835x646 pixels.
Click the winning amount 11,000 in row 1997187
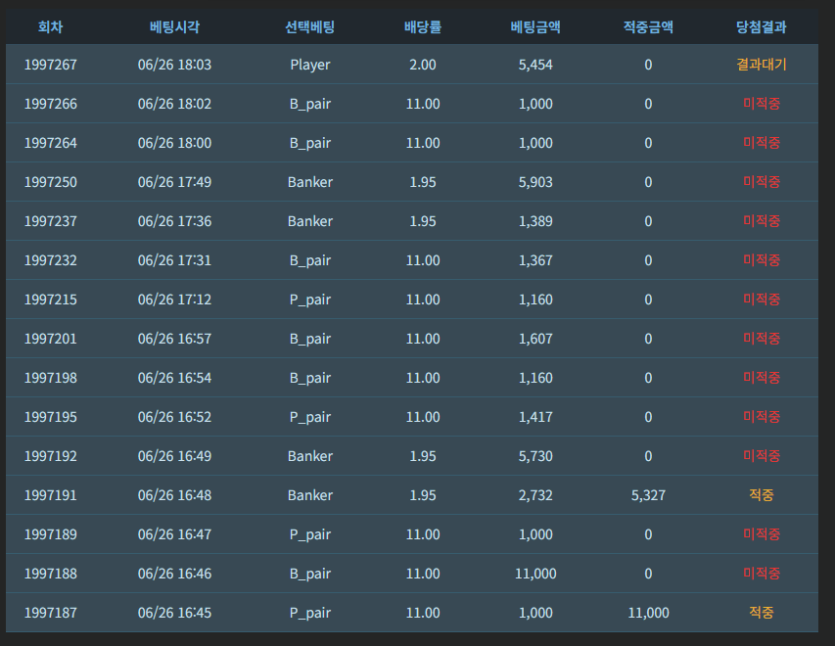click(648, 612)
